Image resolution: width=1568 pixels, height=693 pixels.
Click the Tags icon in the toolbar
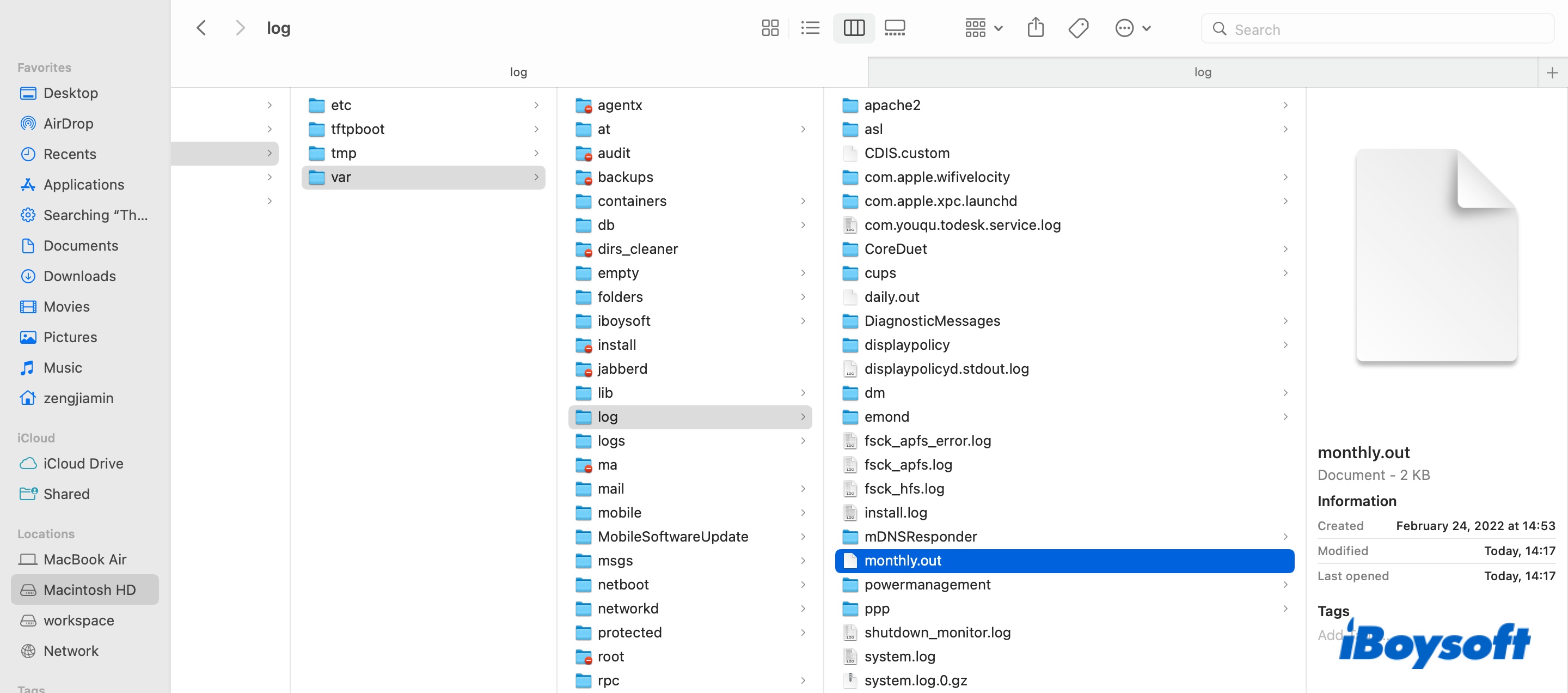1078,28
